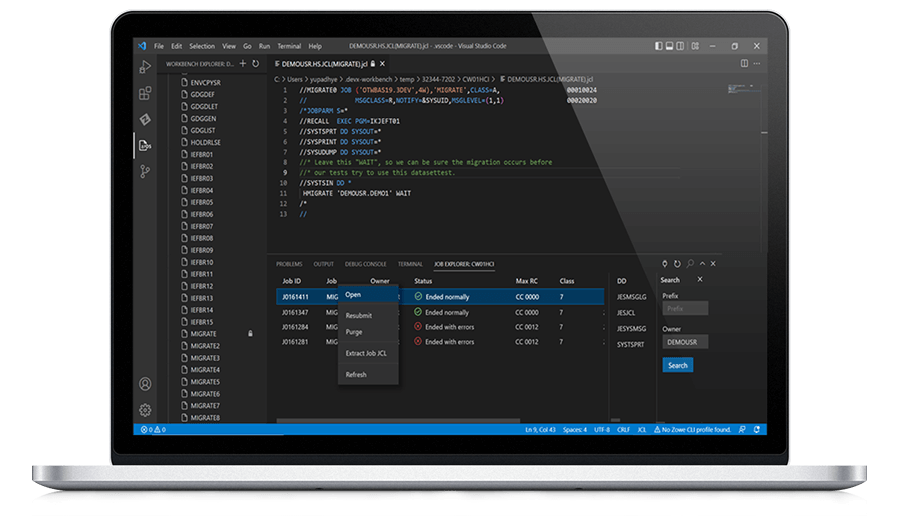Open editor More Actions ellipsis menu
The height and width of the screenshot is (516, 900).
(x=757, y=63)
